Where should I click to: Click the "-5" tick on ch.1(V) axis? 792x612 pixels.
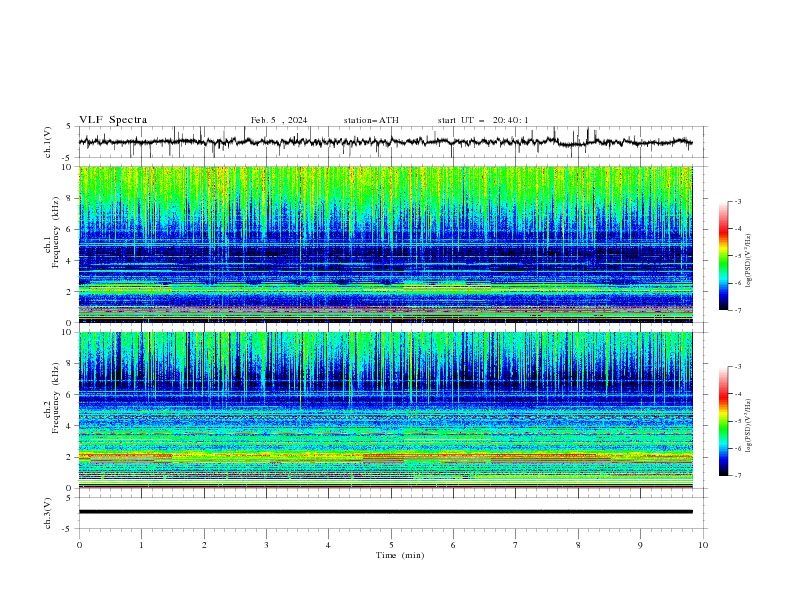point(68,158)
